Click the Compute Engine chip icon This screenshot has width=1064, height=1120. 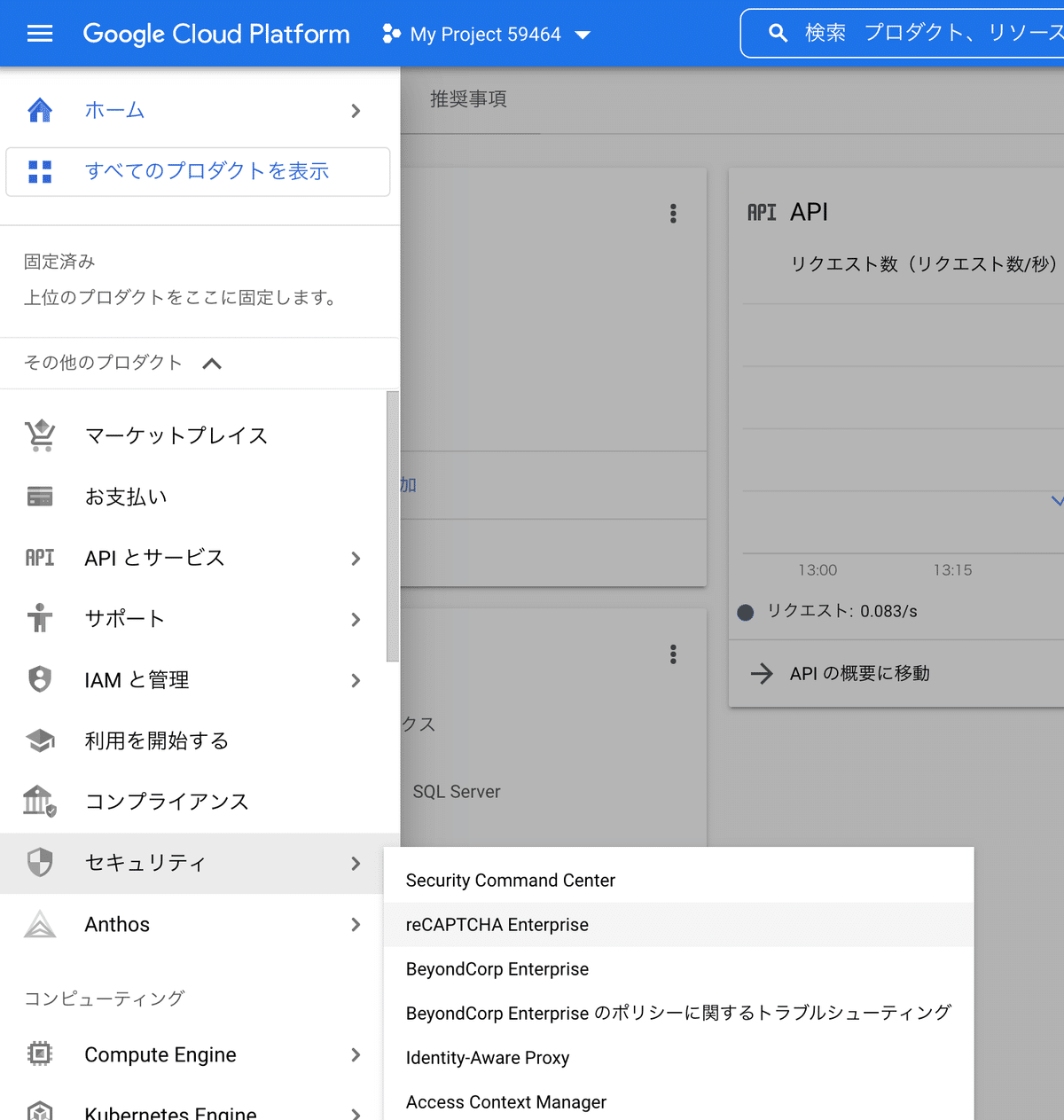40,1053
